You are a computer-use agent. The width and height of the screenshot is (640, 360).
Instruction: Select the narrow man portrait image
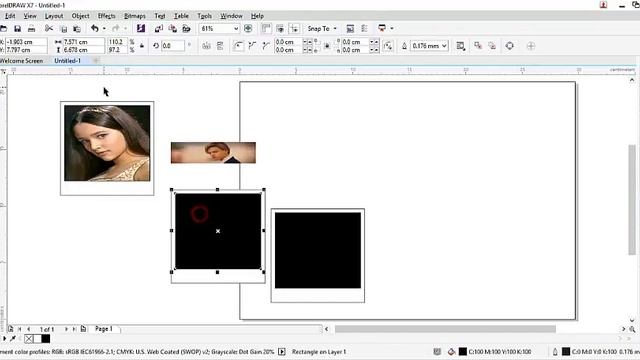pos(213,153)
